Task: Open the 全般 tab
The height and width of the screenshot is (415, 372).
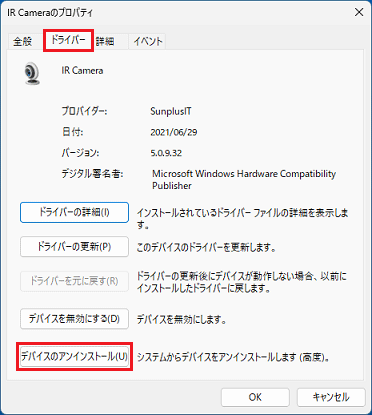Action: coord(23,42)
